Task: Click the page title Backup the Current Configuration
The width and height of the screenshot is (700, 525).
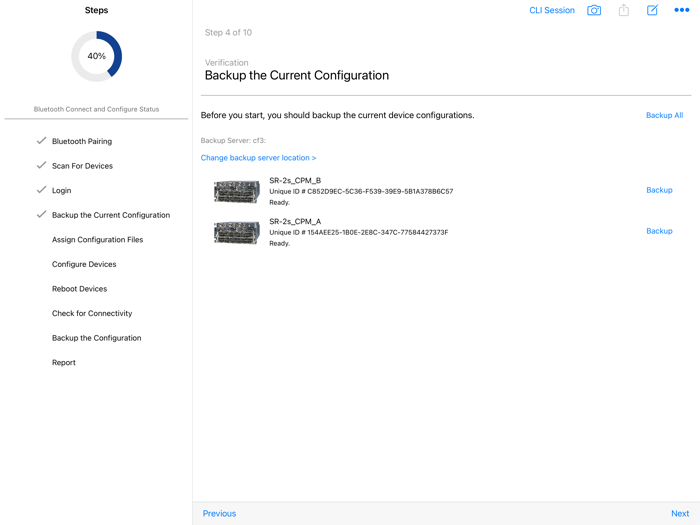Action: (297, 75)
